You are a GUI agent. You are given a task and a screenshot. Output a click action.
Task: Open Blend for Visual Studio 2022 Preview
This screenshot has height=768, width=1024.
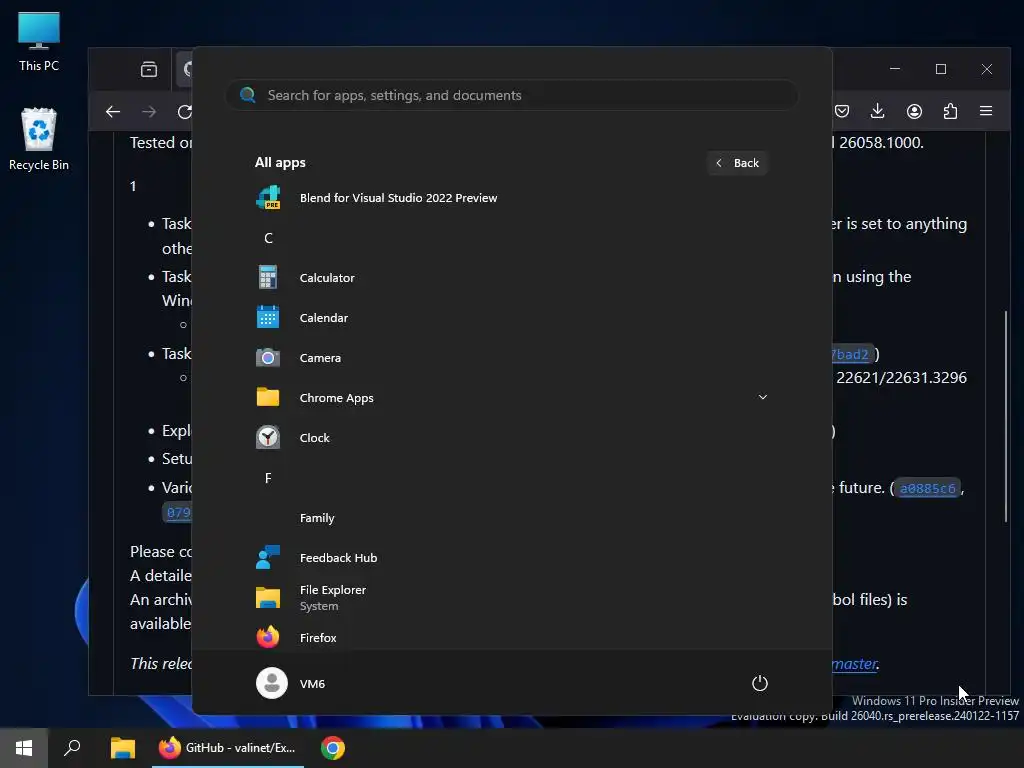click(x=511, y=198)
